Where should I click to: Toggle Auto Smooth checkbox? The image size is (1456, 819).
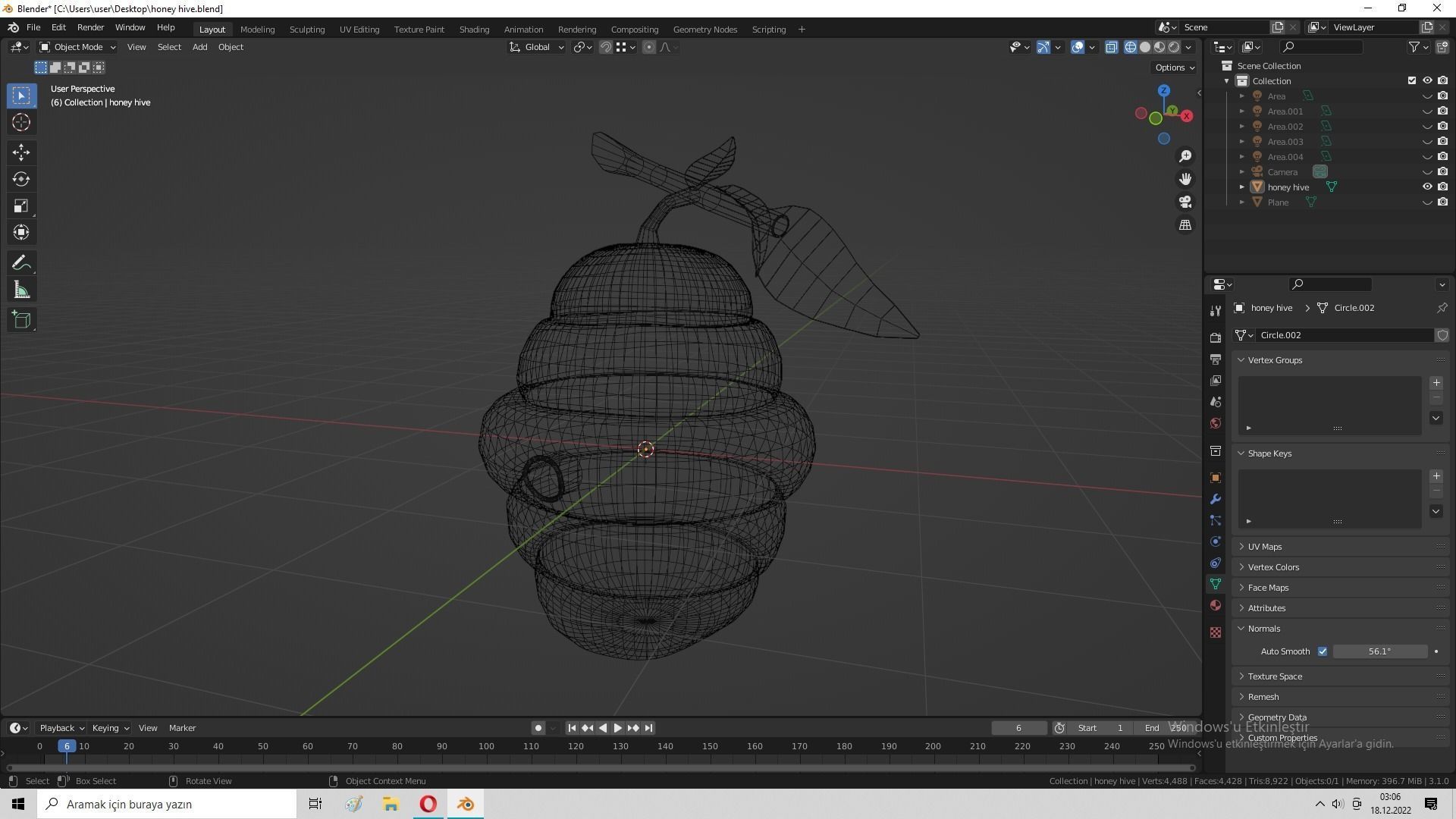coord(1323,651)
